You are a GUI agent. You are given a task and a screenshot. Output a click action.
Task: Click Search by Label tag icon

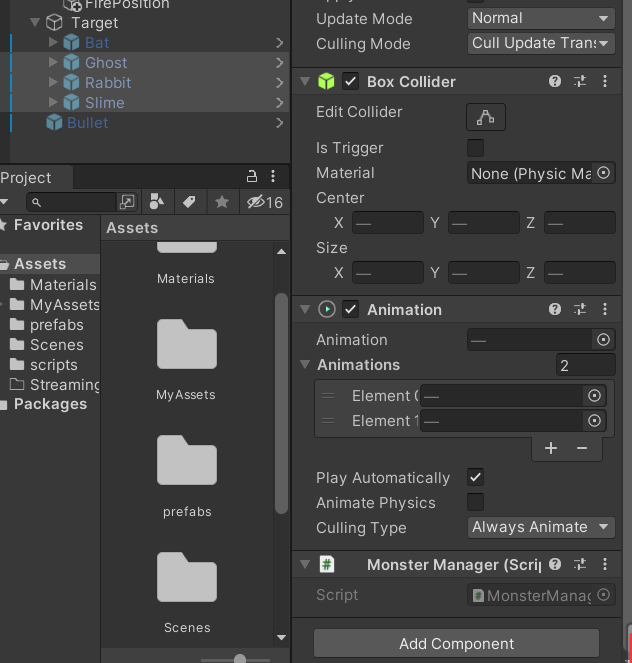pos(189,202)
